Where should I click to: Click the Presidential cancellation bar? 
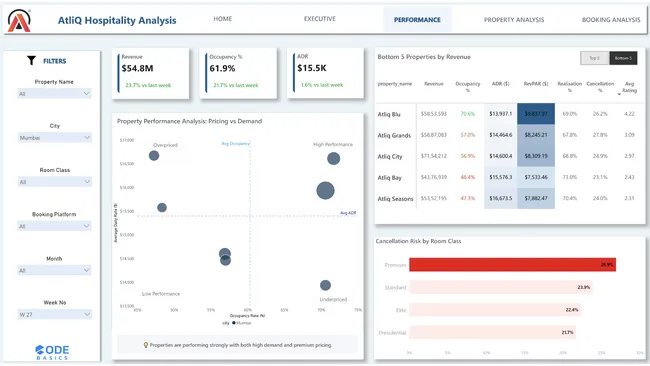click(492, 332)
